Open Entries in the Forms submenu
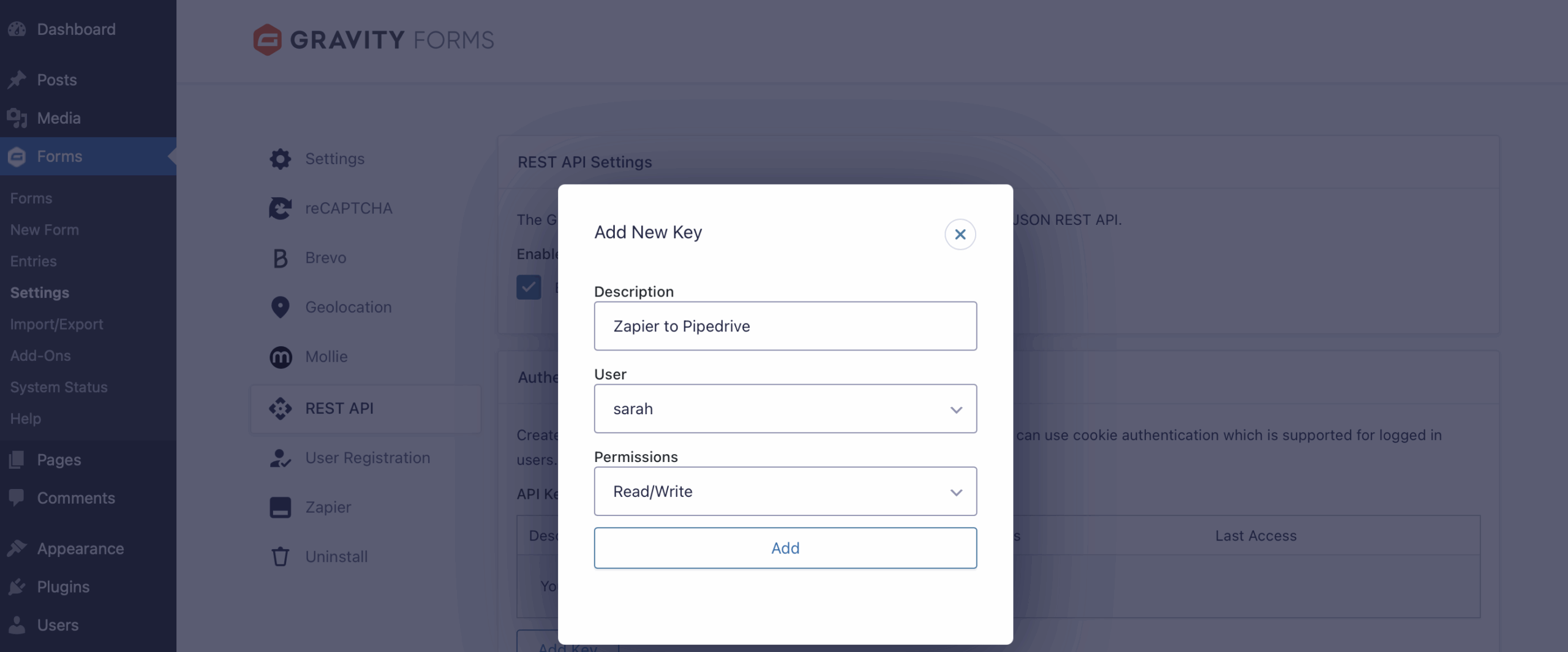Viewport: 1568px width, 652px height. (x=33, y=261)
